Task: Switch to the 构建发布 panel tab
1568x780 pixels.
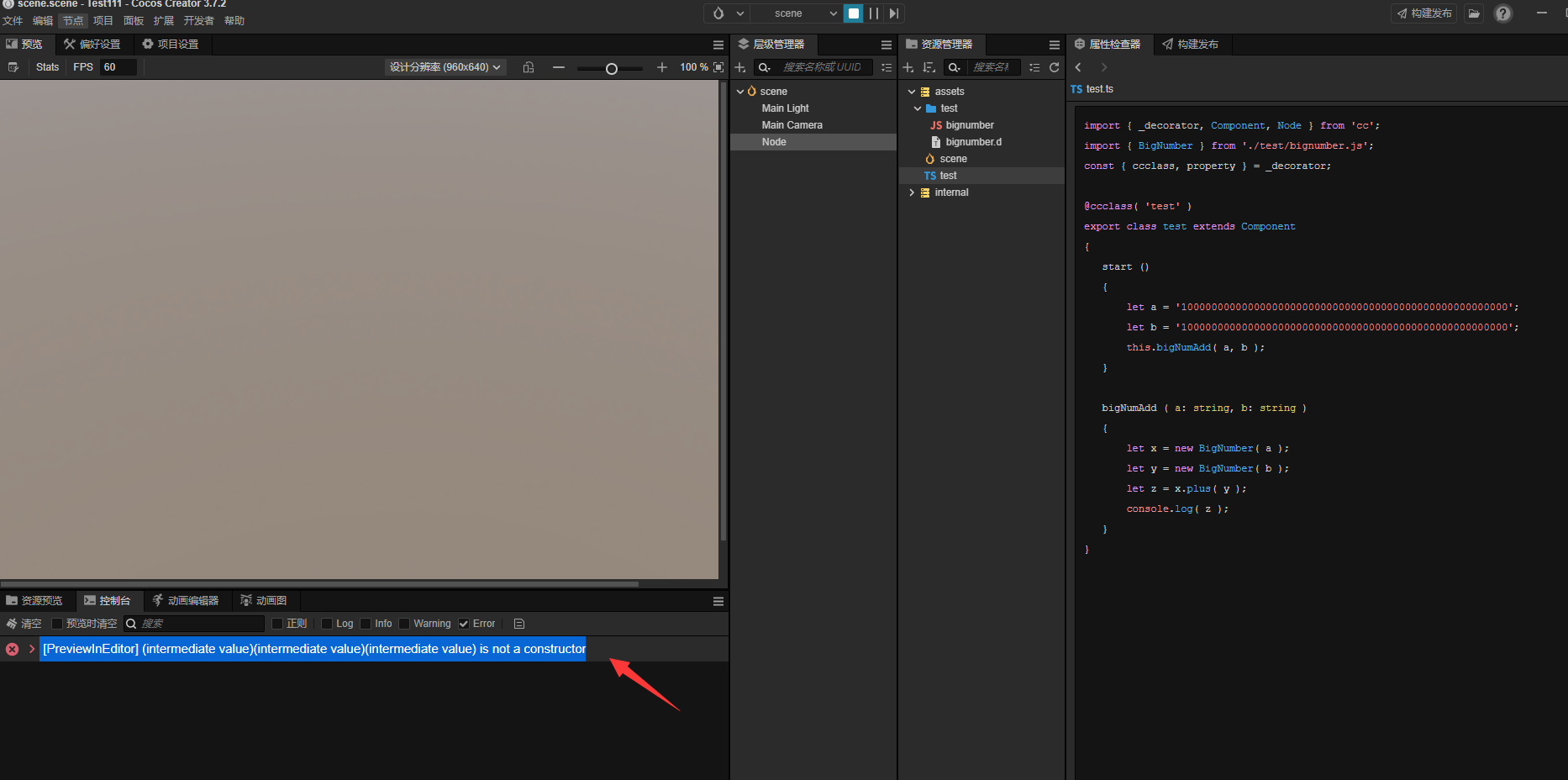Action: point(1191,45)
